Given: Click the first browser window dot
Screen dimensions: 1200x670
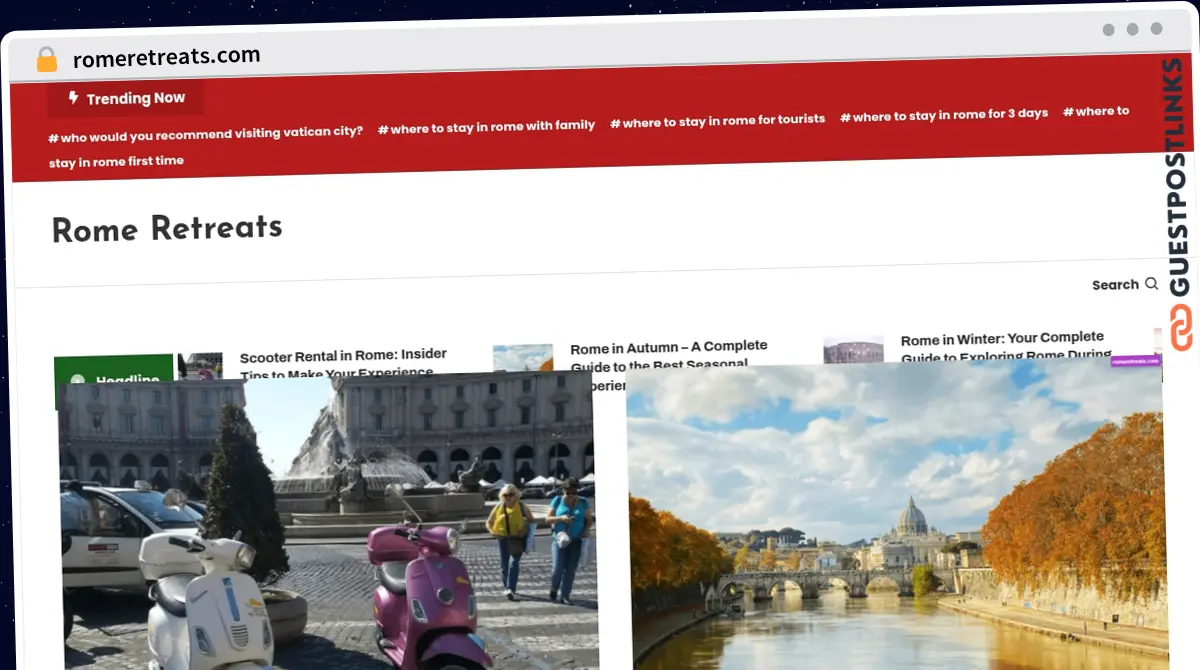Looking at the screenshot, I should coord(1109,30).
